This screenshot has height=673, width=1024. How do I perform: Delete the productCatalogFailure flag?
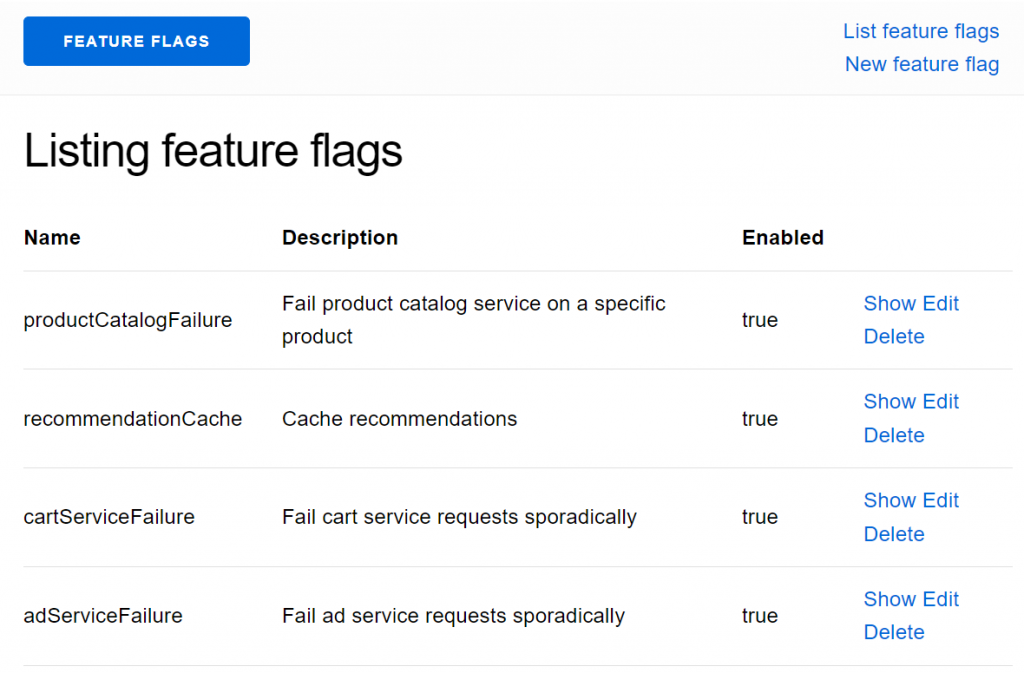(x=893, y=336)
